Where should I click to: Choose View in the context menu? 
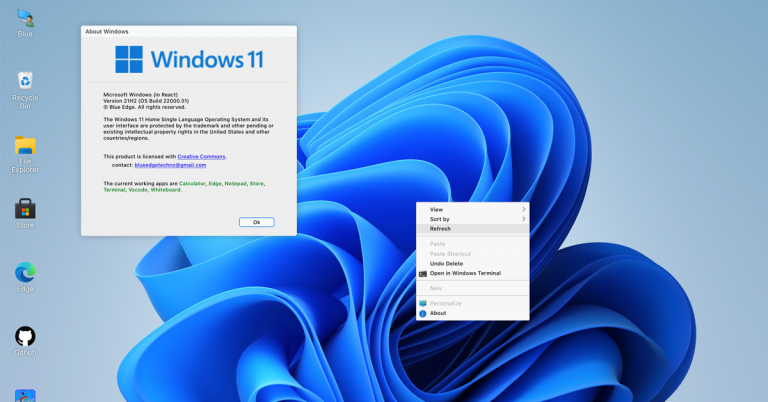(x=473, y=209)
